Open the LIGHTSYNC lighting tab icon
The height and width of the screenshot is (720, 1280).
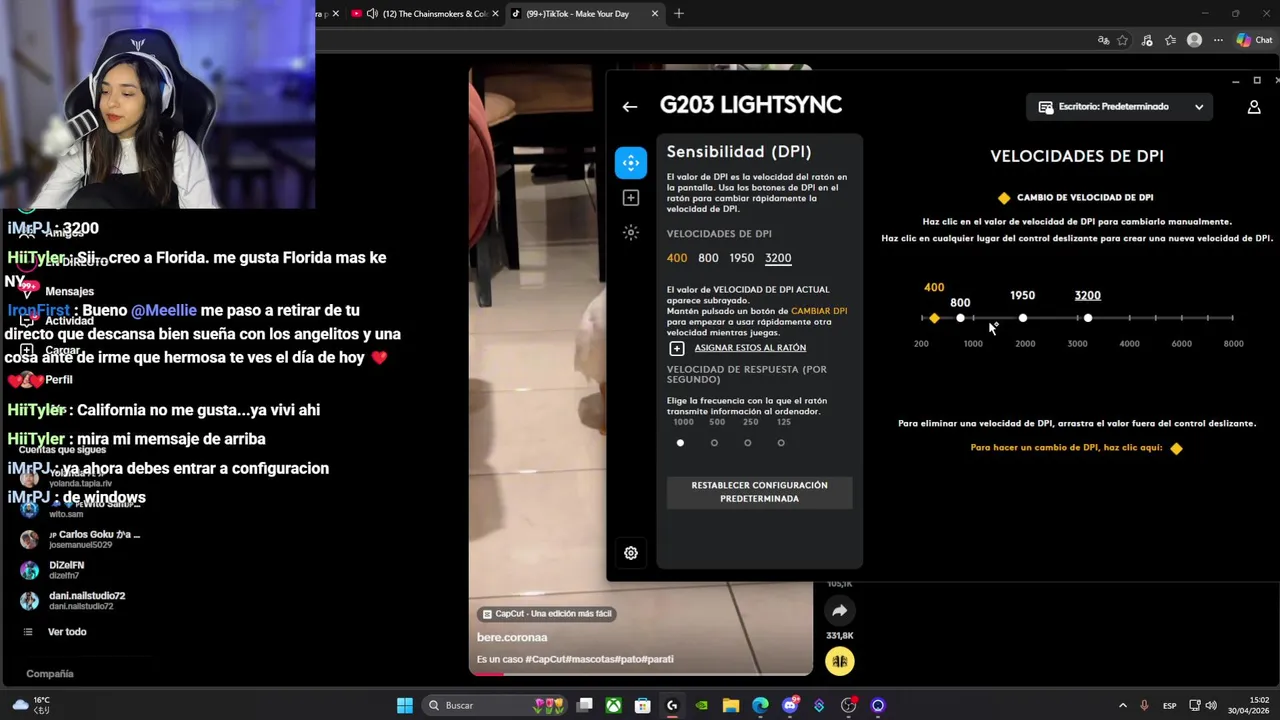coord(630,232)
